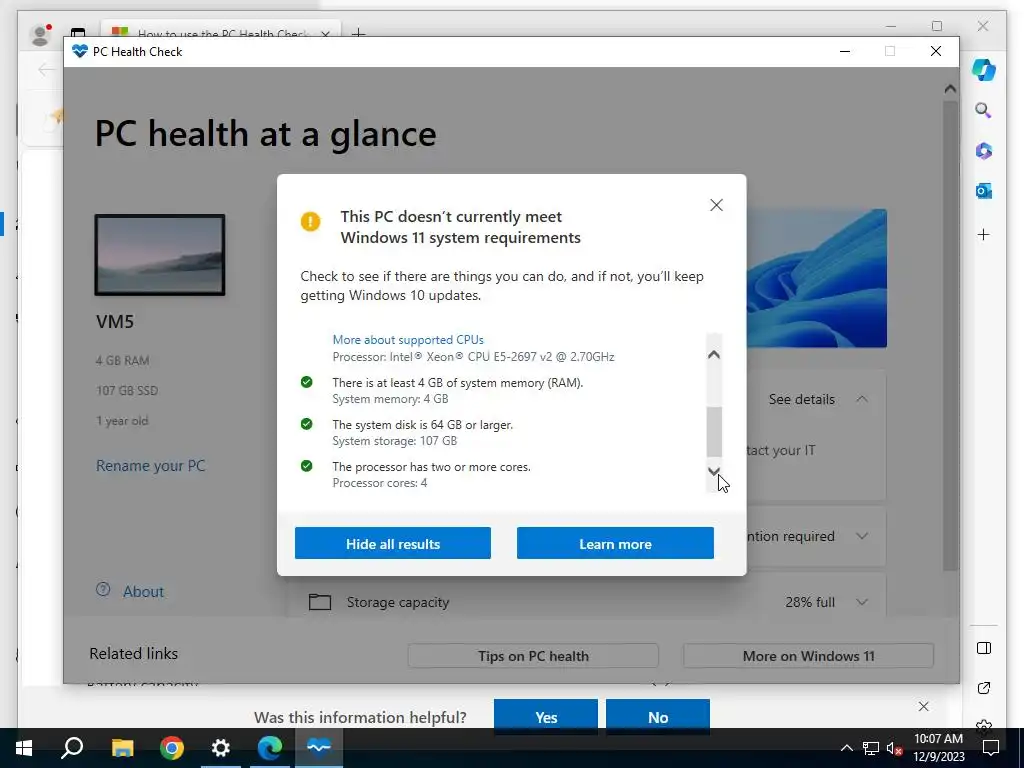Open More about supported CPUs link

pos(408,340)
